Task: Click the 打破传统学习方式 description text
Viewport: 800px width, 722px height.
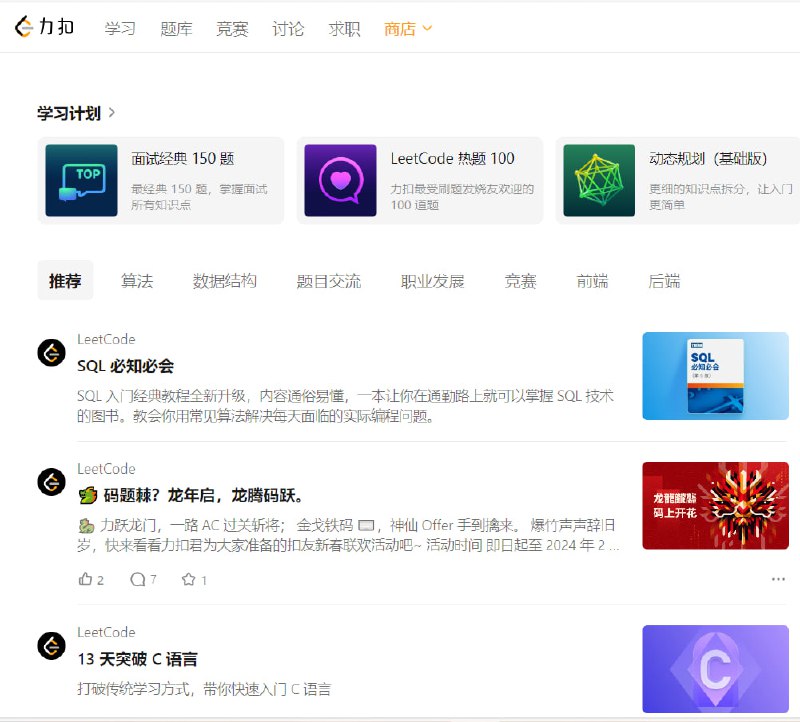Action: pos(204,689)
